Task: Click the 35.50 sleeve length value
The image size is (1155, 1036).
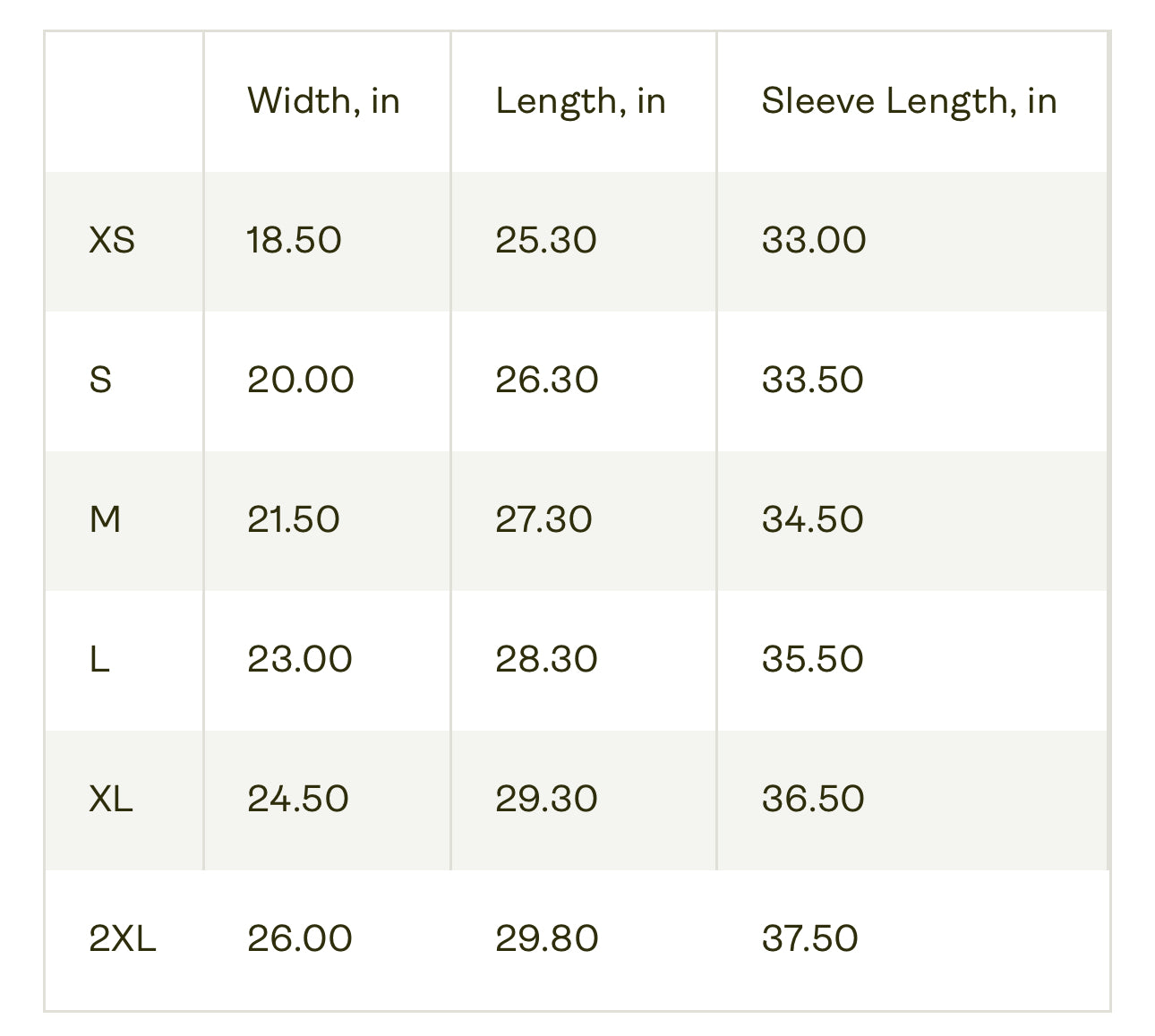Action: click(812, 659)
